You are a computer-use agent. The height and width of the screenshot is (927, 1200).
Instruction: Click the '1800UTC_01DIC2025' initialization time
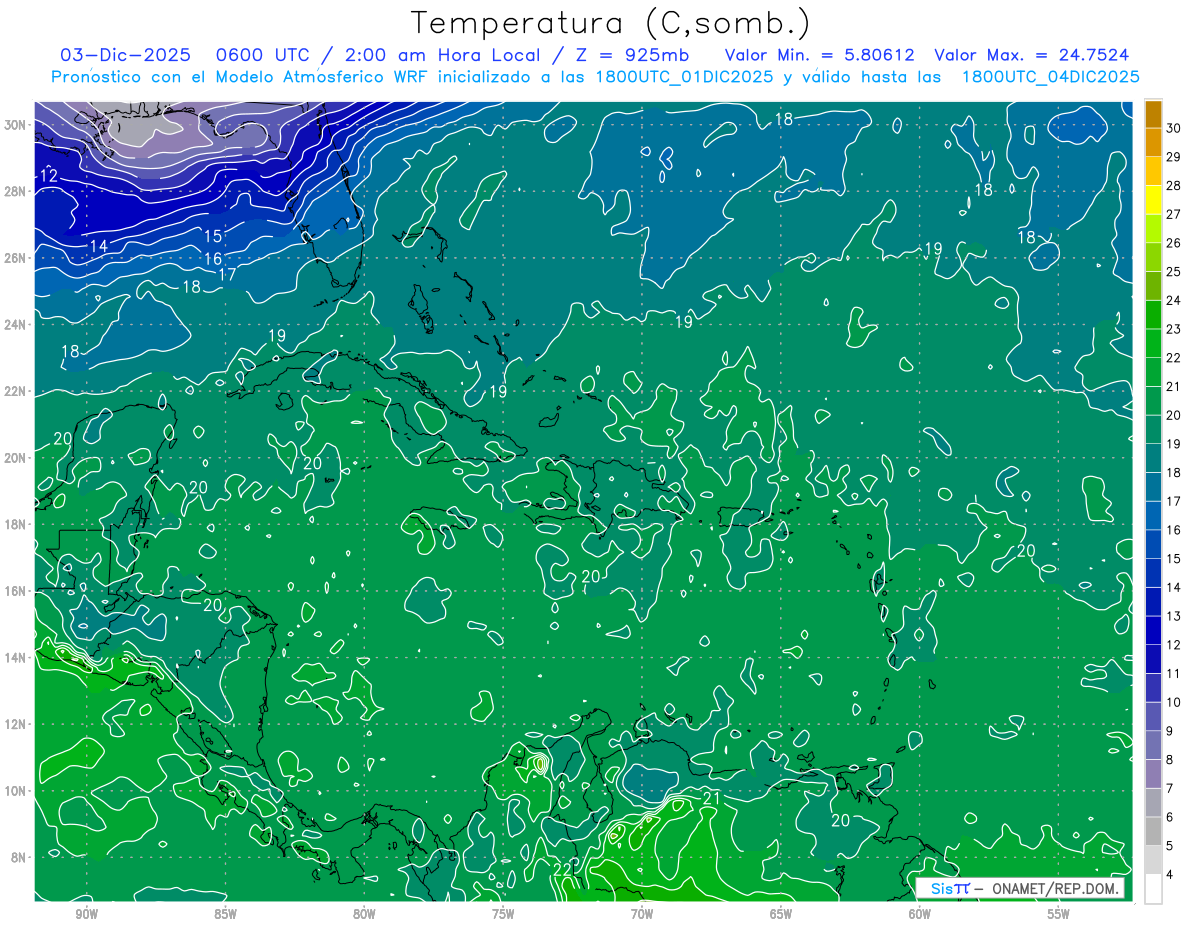coord(684,77)
